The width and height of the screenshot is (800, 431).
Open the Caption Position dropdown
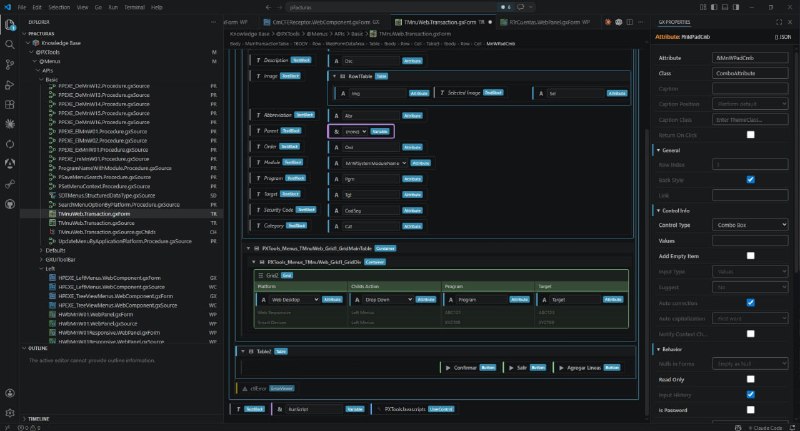point(750,104)
